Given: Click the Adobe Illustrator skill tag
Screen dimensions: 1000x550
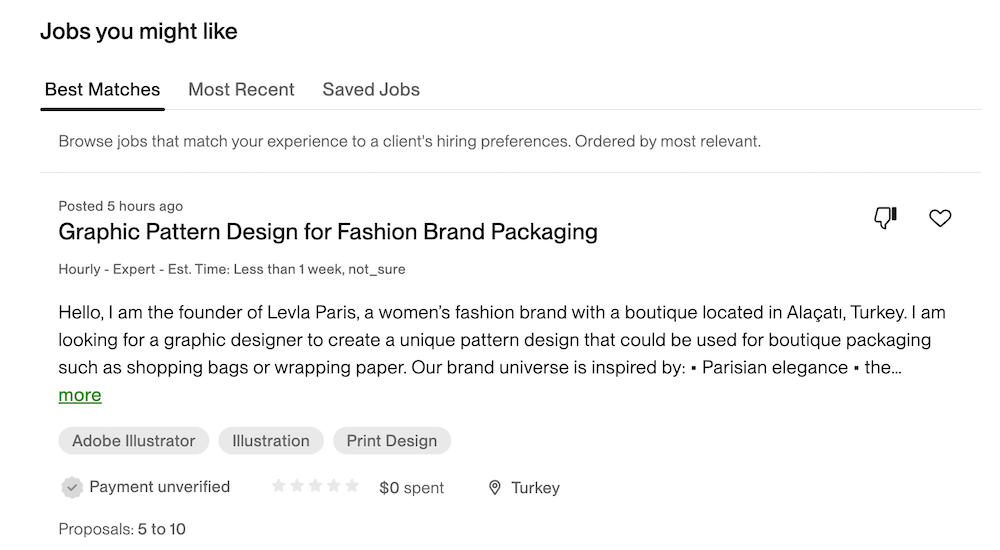Looking at the screenshot, I should point(133,440).
